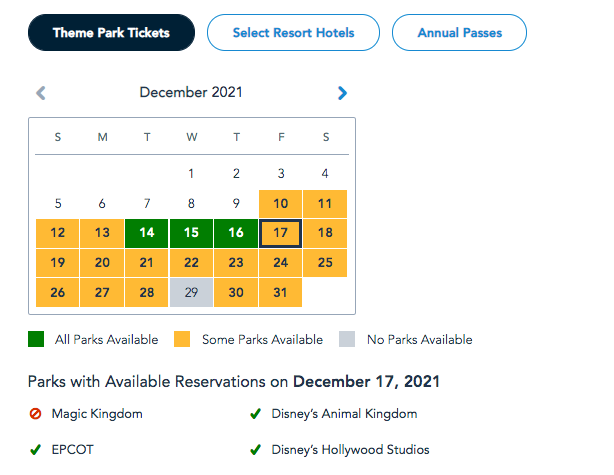Select the highlighted December 17 date
This screenshot has height=475, width=614.
[x=280, y=233]
